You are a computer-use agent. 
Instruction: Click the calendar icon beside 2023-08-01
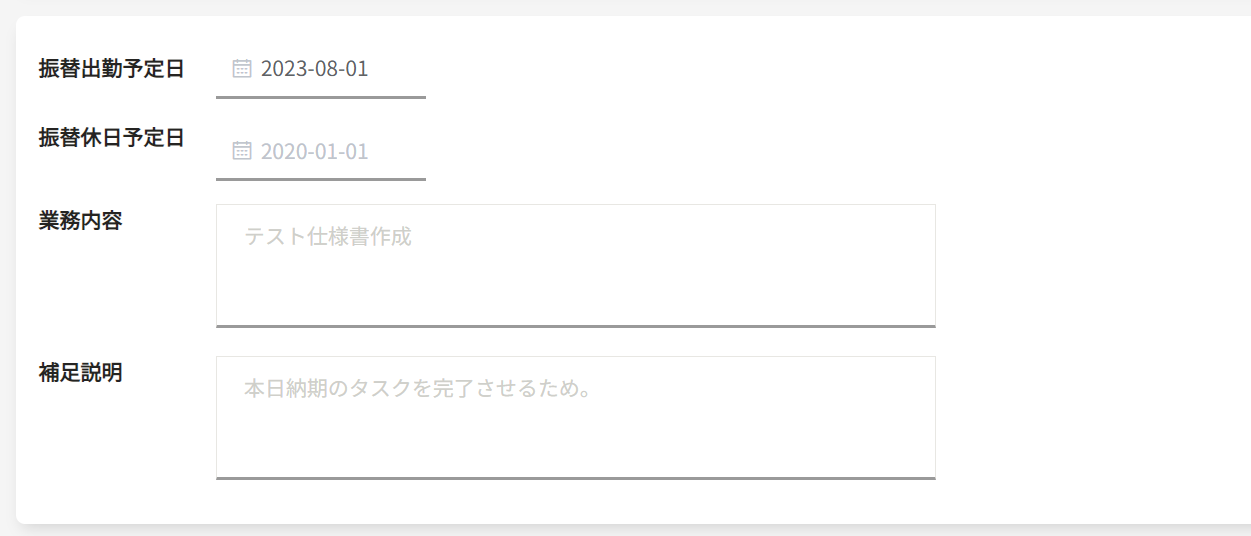coord(241,69)
